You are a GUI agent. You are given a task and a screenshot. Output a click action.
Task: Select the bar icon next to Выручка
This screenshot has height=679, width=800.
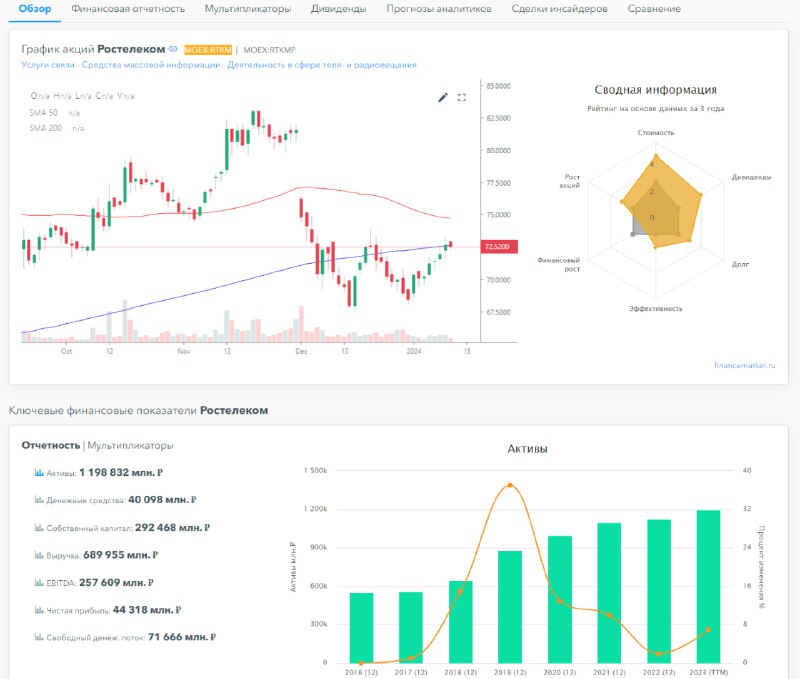click(x=39, y=555)
